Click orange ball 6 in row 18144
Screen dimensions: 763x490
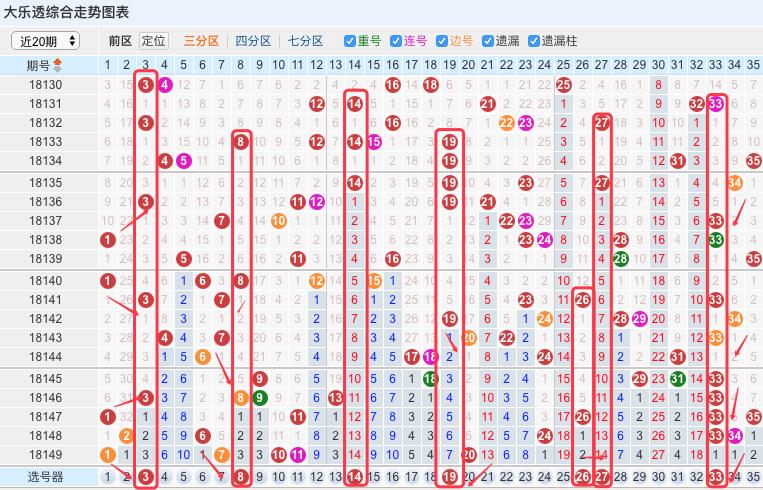[x=202, y=357]
